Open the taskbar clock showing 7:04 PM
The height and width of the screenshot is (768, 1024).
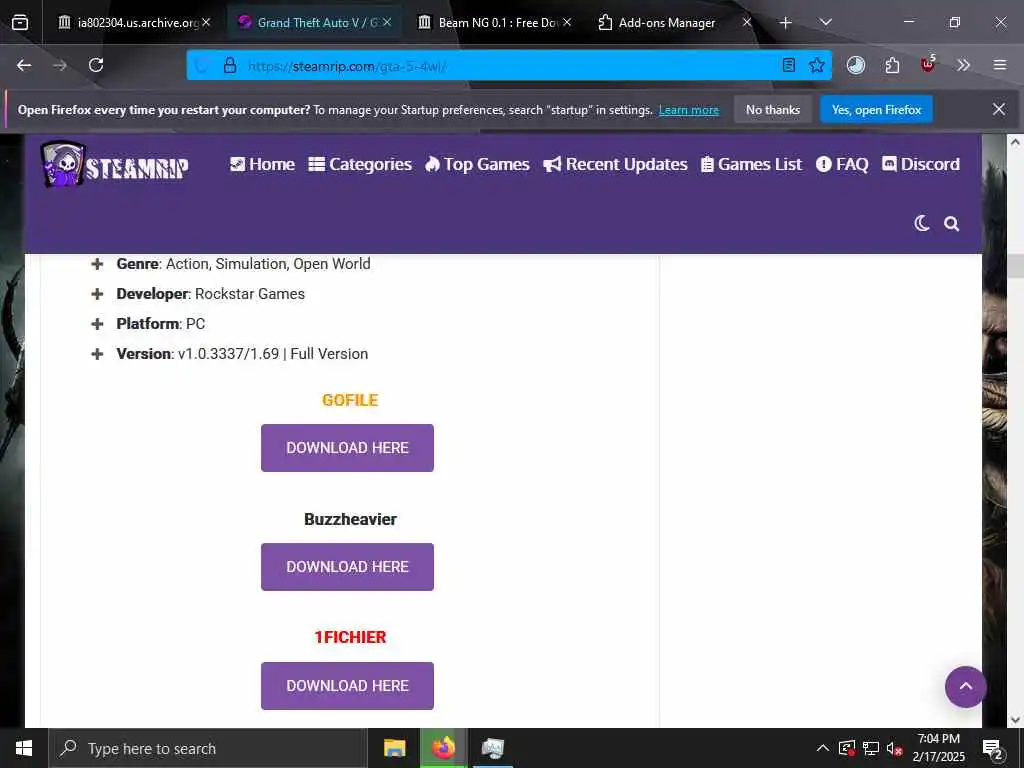pyautogui.click(x=938, y=748)
